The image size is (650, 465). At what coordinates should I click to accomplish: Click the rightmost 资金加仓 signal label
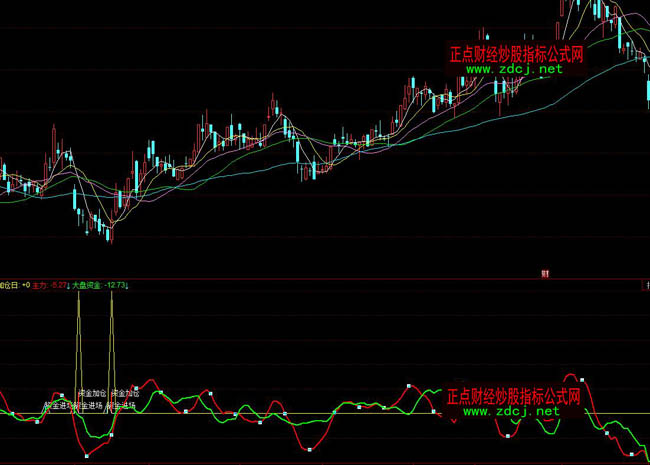[125, 394]
